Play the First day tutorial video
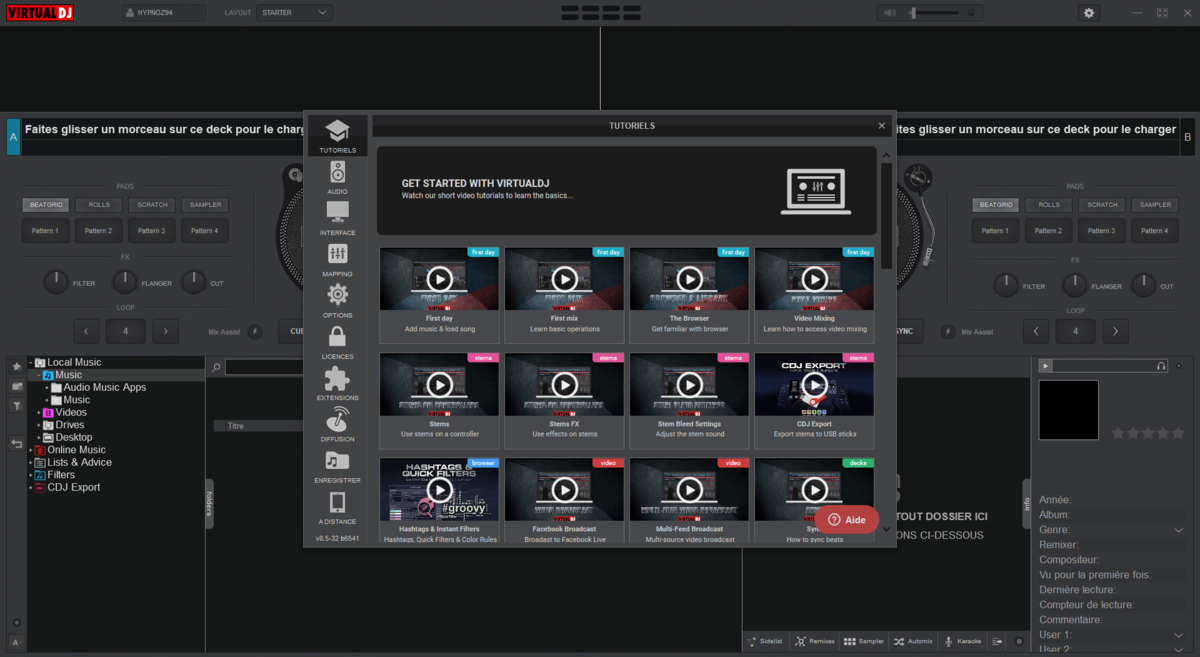The image size is (1200, 657). click(439, 279)
